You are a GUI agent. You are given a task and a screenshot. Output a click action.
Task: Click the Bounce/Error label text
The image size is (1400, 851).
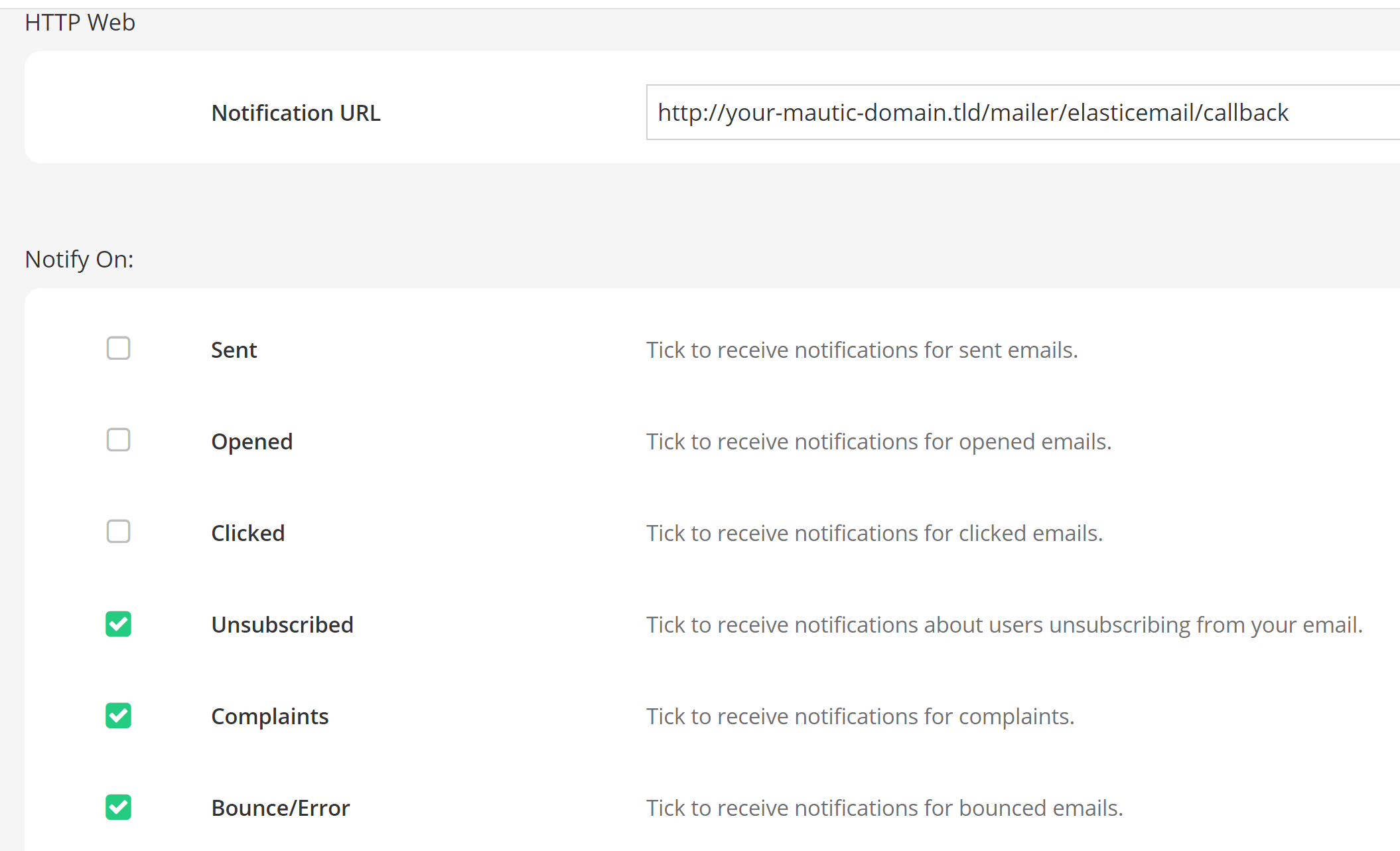pyautogui.click(x=280, y=807)
